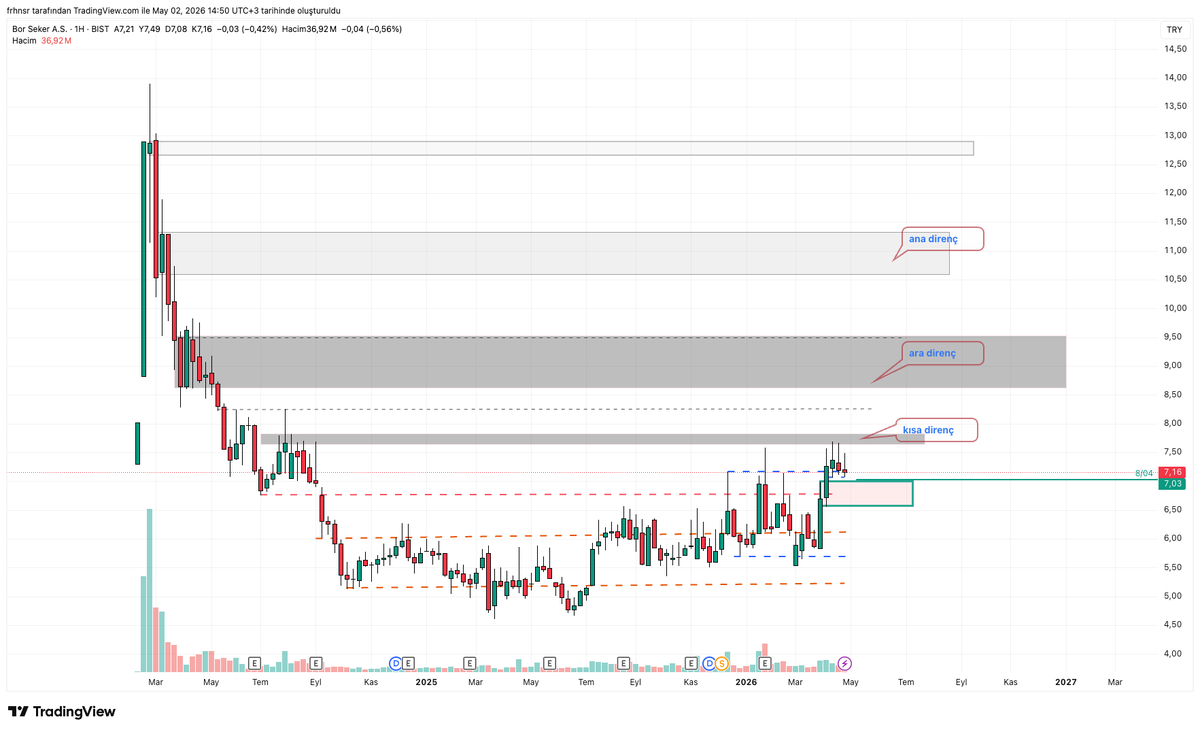Image resolution: width=1200 pixels, height=732 pixels.
Task: Click the purple lightning event icon
Action: point(845,663)
